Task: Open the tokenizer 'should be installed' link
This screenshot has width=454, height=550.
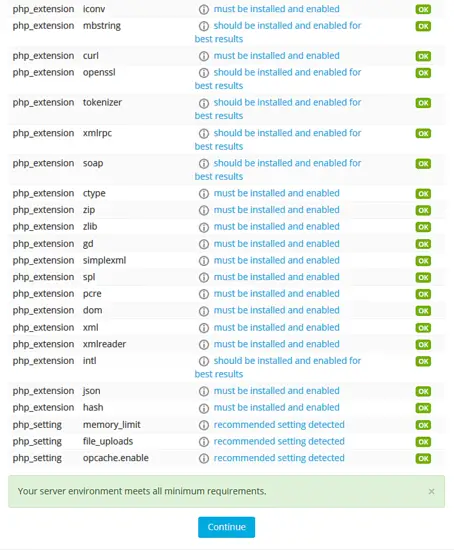Action: [278, 109]
